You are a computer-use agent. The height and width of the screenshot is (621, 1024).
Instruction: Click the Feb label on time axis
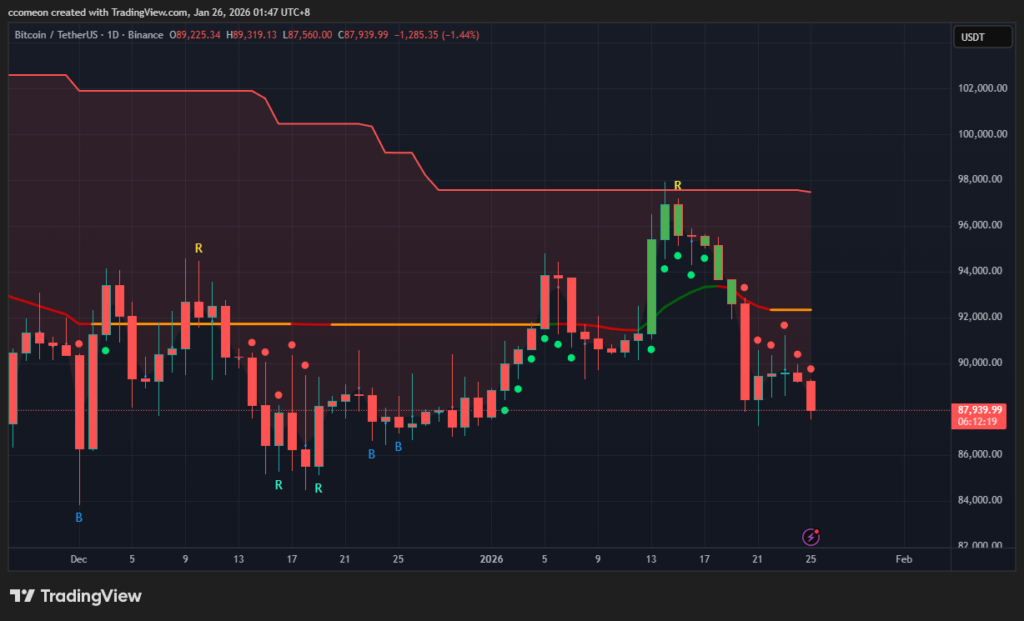click(904, 559)
